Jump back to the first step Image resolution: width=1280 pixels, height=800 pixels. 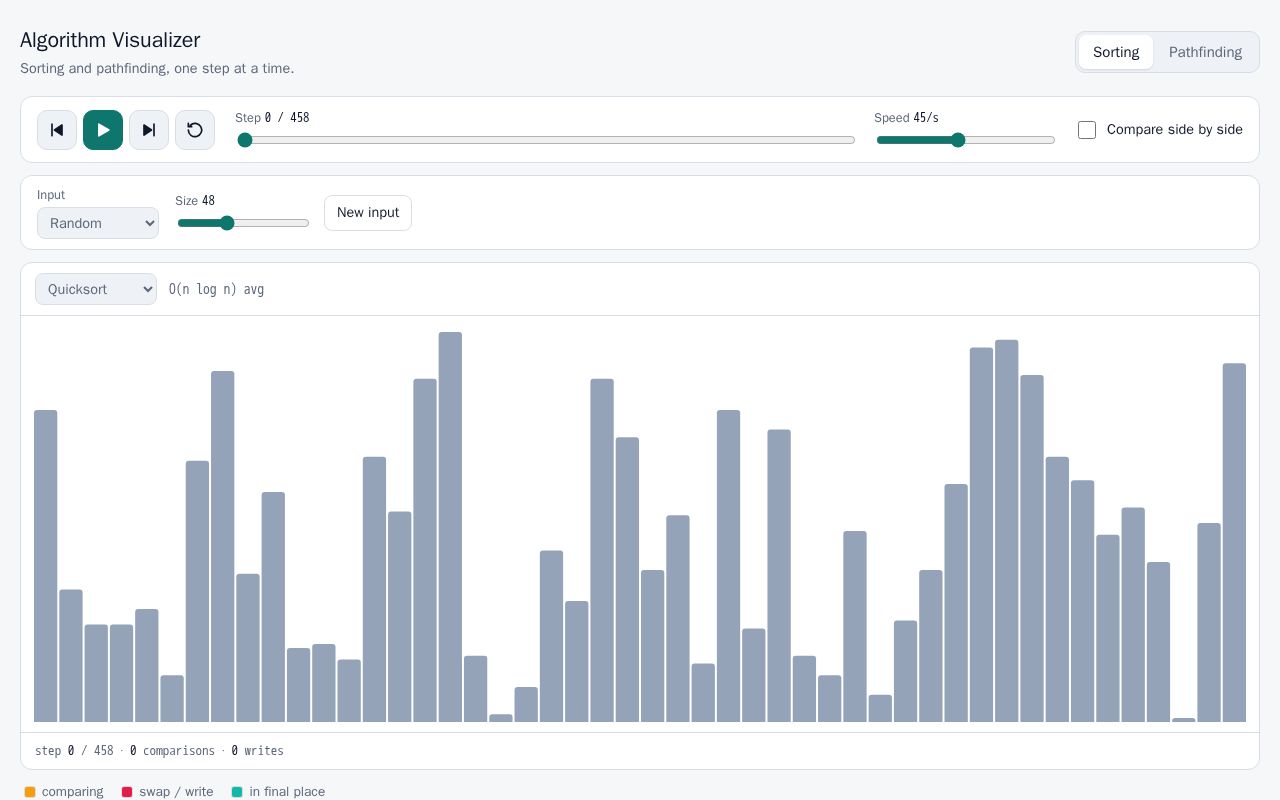(x=57, y=130)
